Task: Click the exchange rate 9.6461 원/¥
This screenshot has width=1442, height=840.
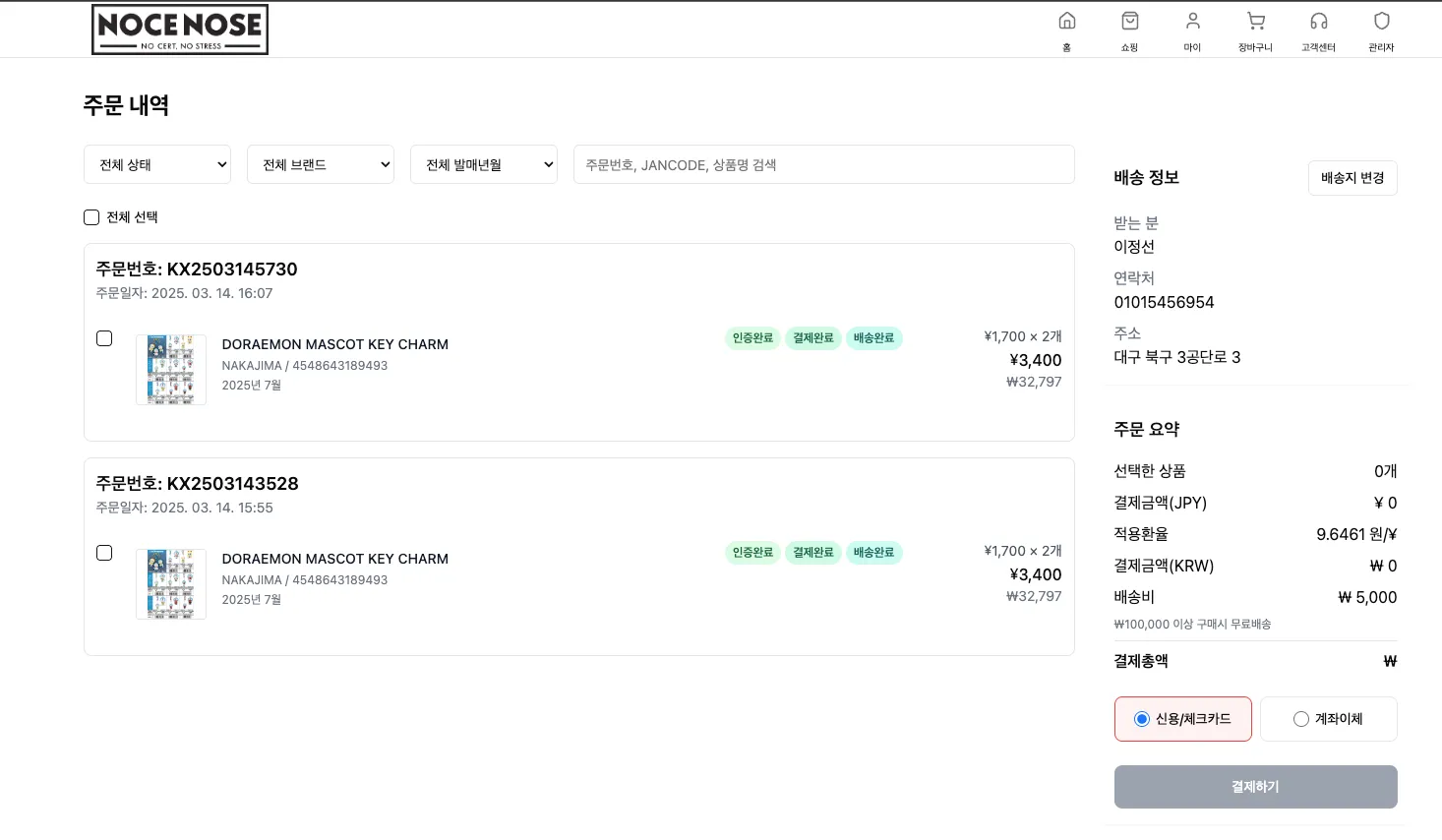Action: pos(1356,534)
